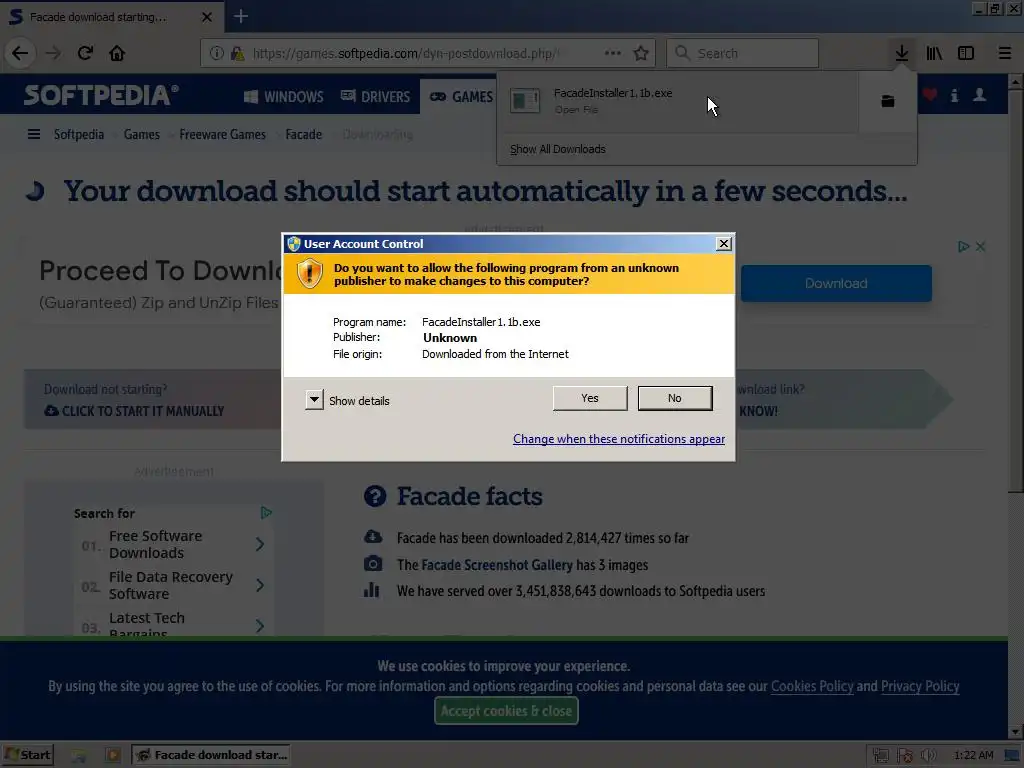Click scrollbar down arrow on the page

(1016, 732)
